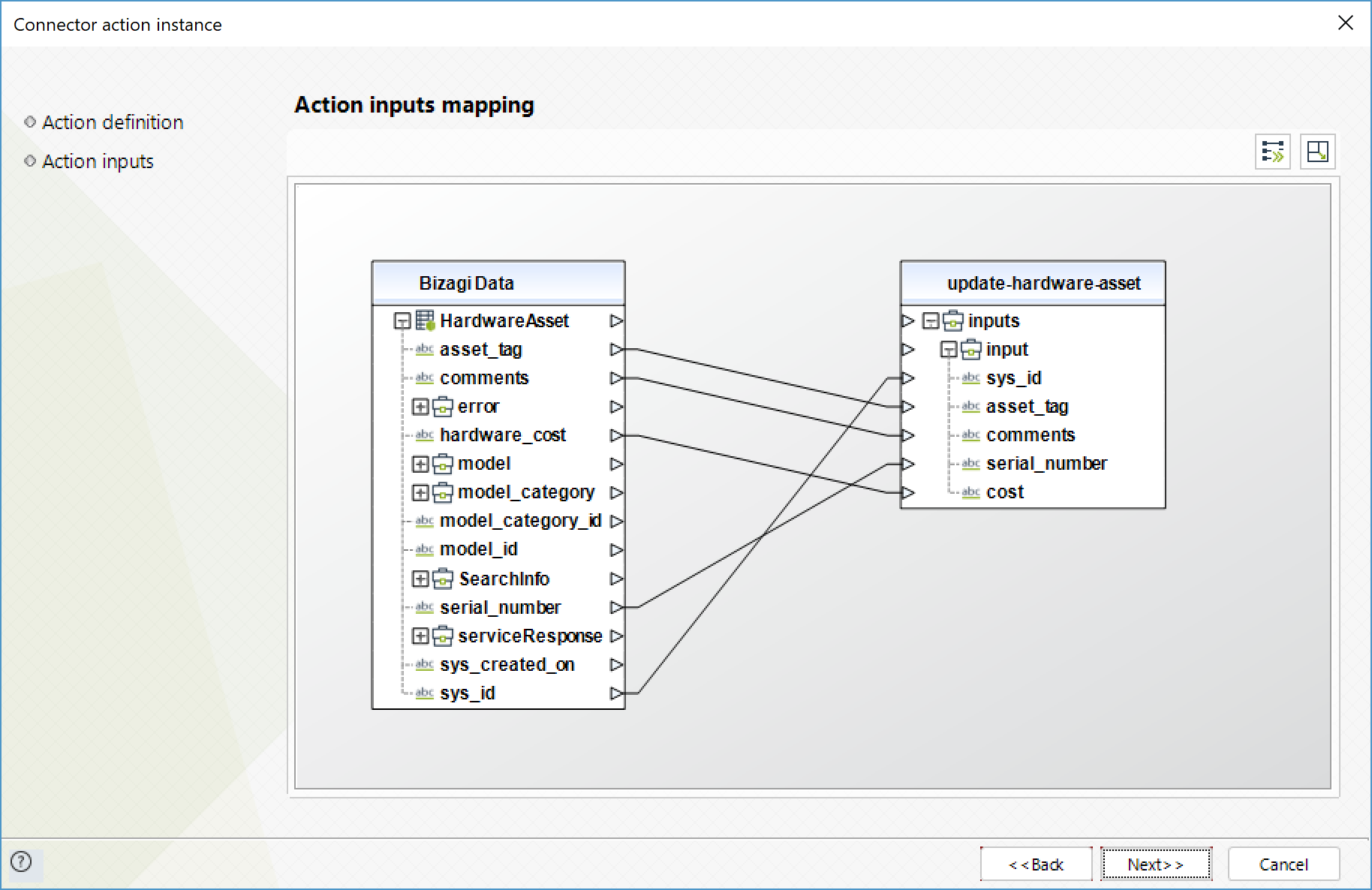Select the comments label in Bizagi Data

(484, 377)
